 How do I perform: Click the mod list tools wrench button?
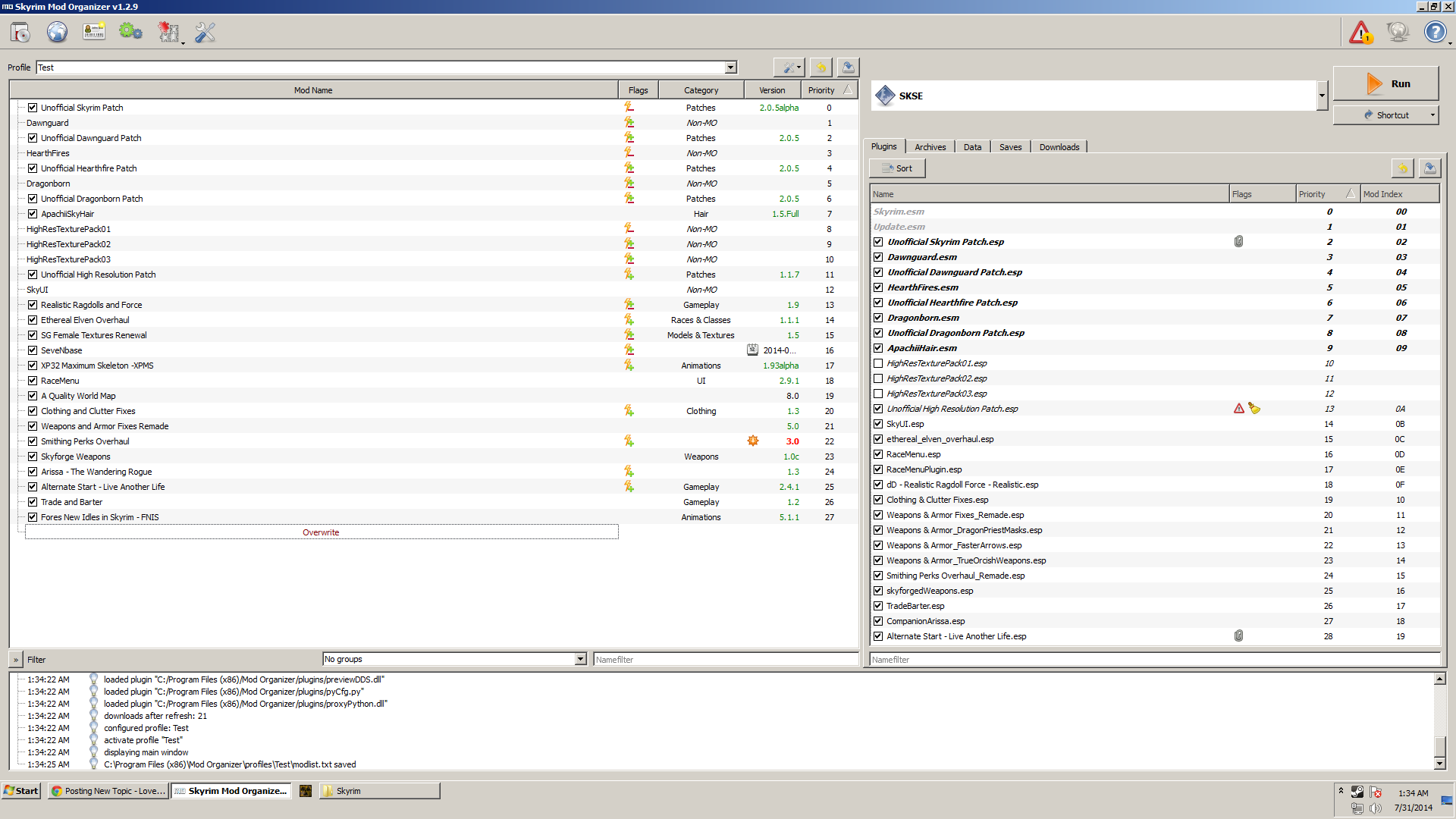pos(789,67)
